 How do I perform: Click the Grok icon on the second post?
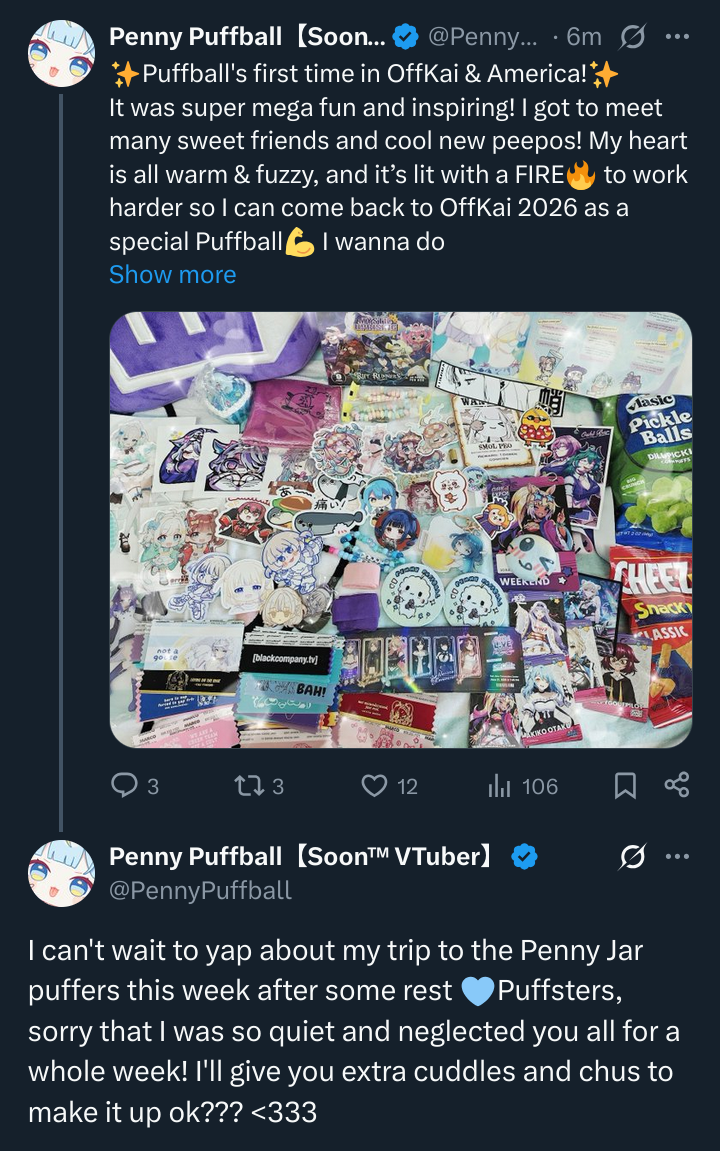(632, 857)
